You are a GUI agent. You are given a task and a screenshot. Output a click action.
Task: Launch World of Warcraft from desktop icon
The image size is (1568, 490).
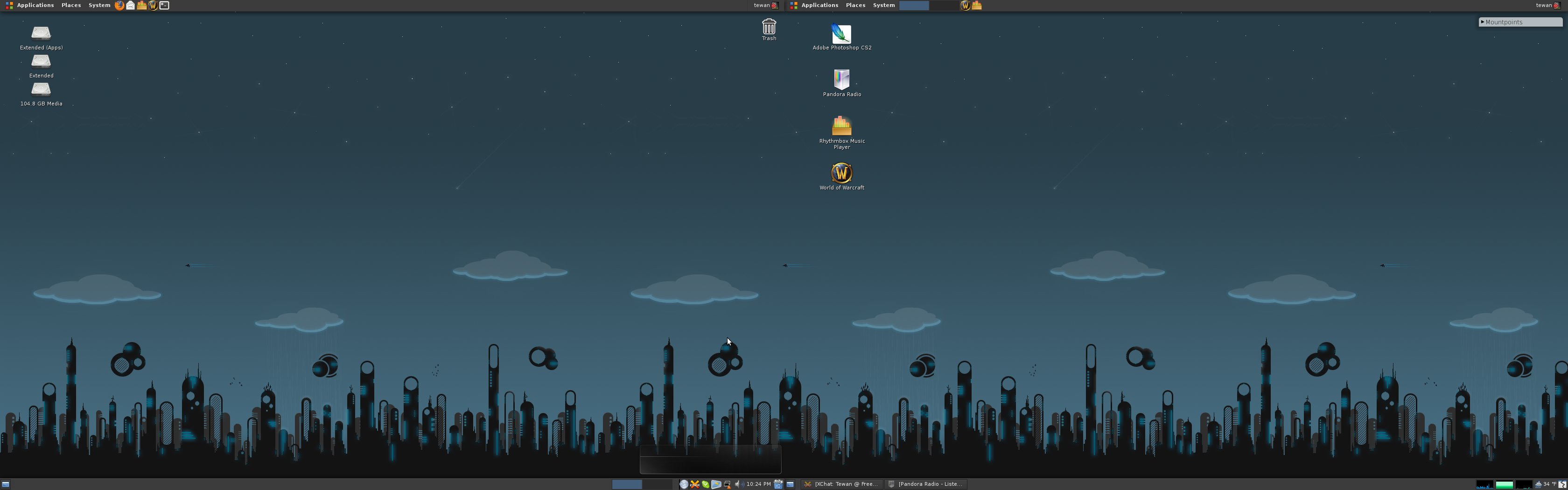coord(841,174)
